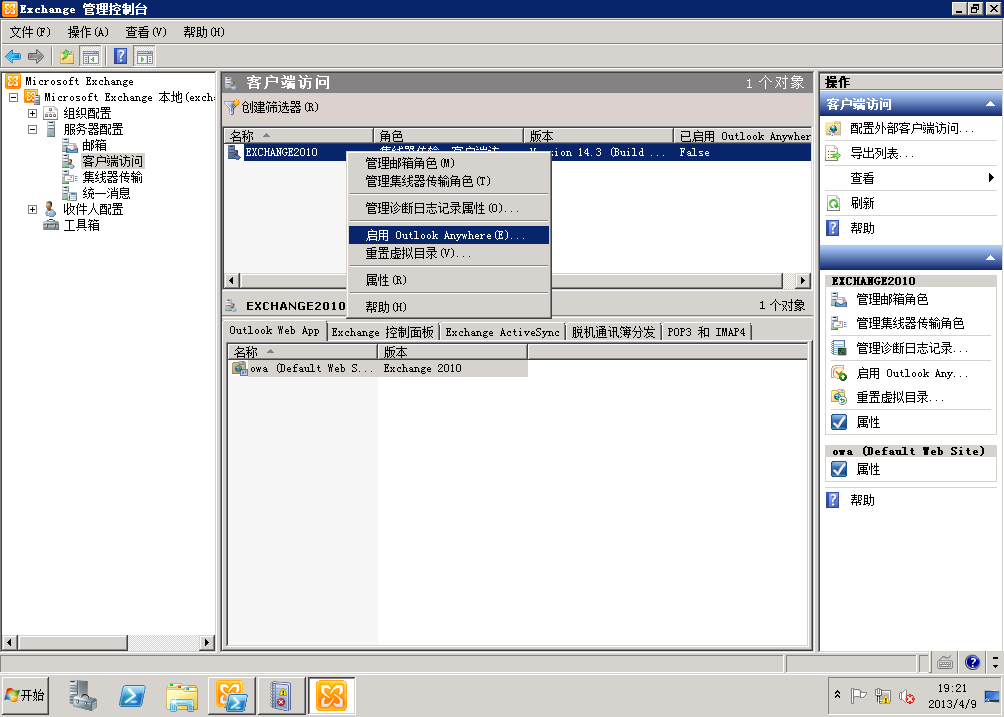The width and height of the screenshot is (1004, 717).
Task: Click the owa virtual directory row icon
Action: tap(239, 368)
